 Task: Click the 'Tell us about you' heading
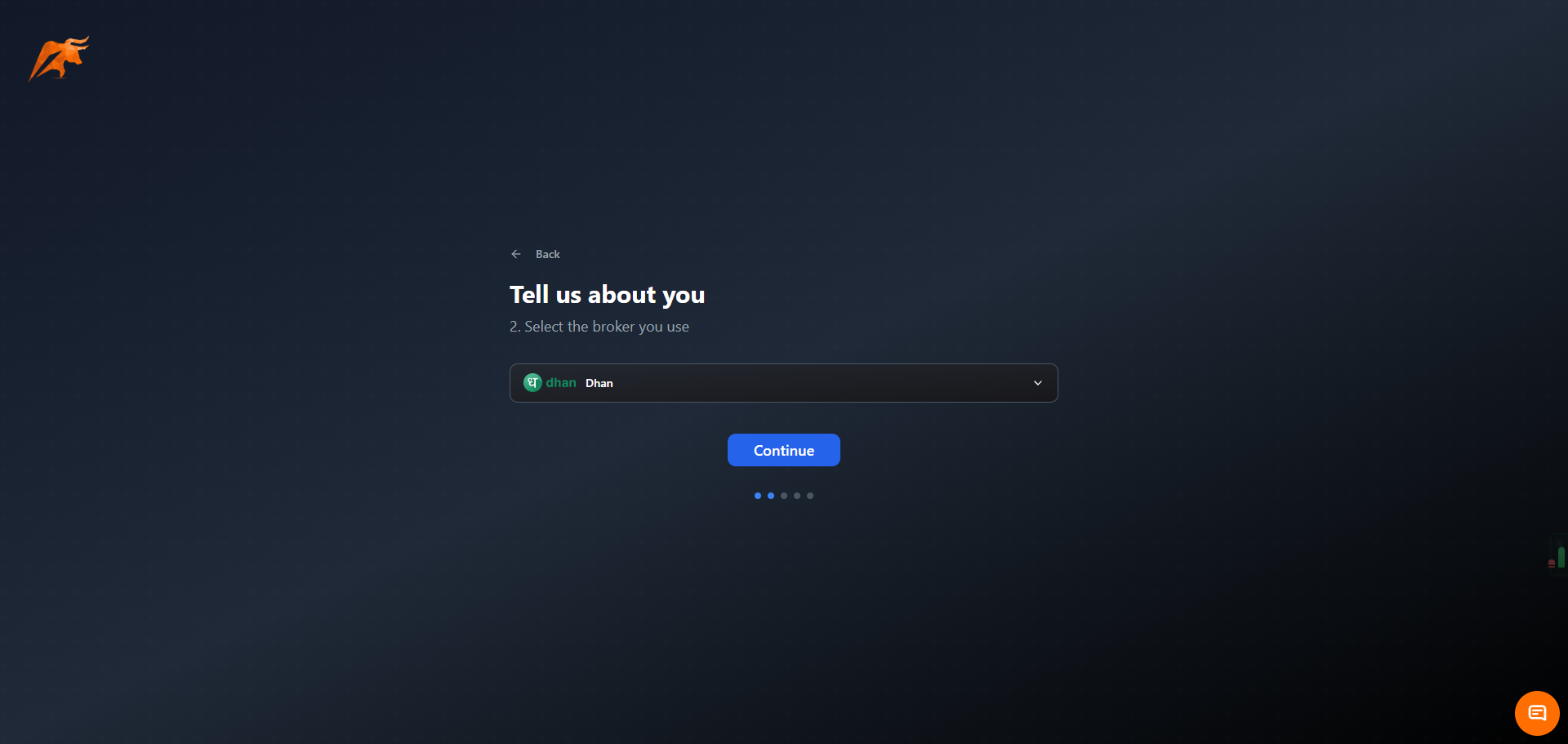point(607,294)
